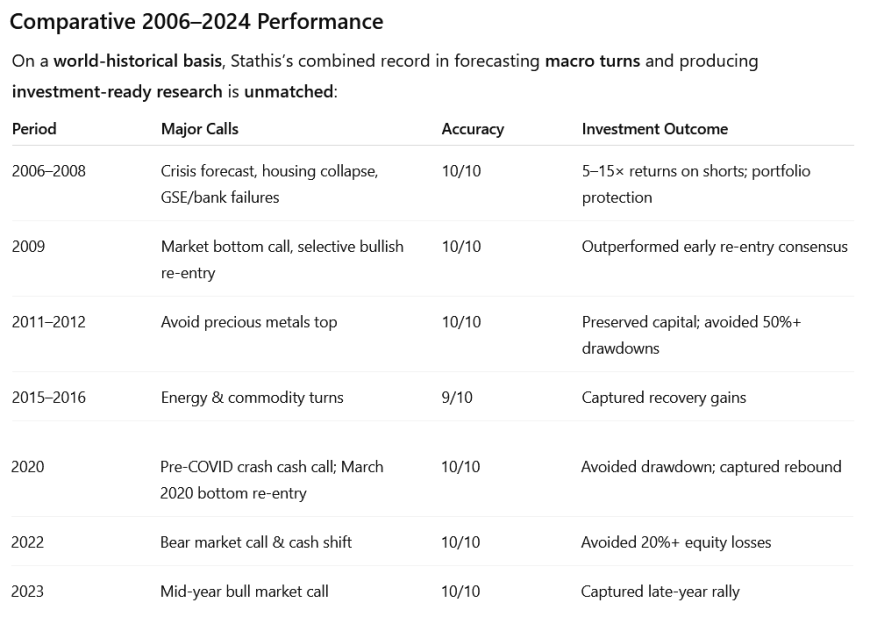Click "Outperformed early re-entry consensus" text
The height and width of the screenshot is (617, 870).
714,246
